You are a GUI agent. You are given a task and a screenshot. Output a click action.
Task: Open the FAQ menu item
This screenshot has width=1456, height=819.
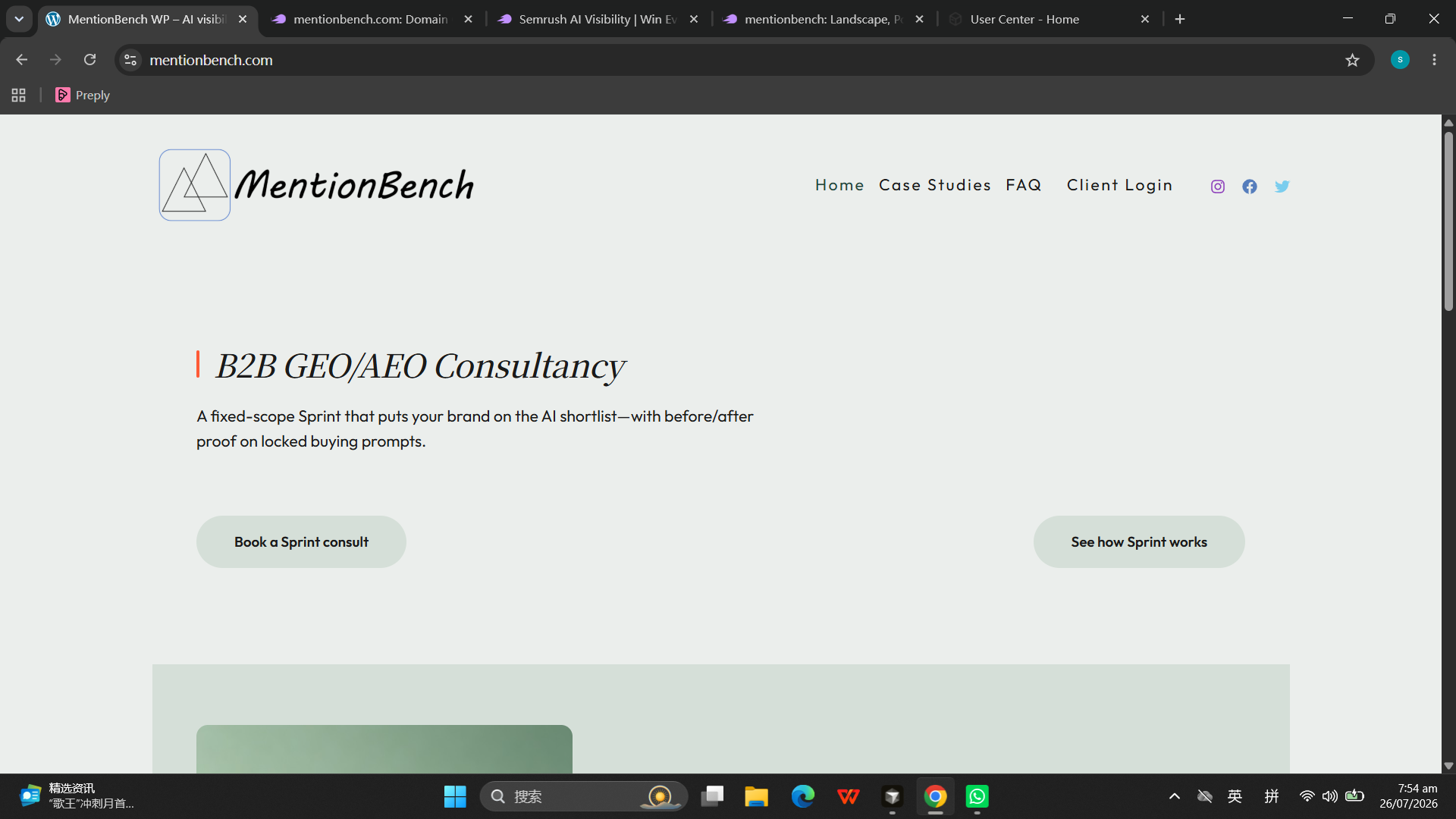point(1024,185)
